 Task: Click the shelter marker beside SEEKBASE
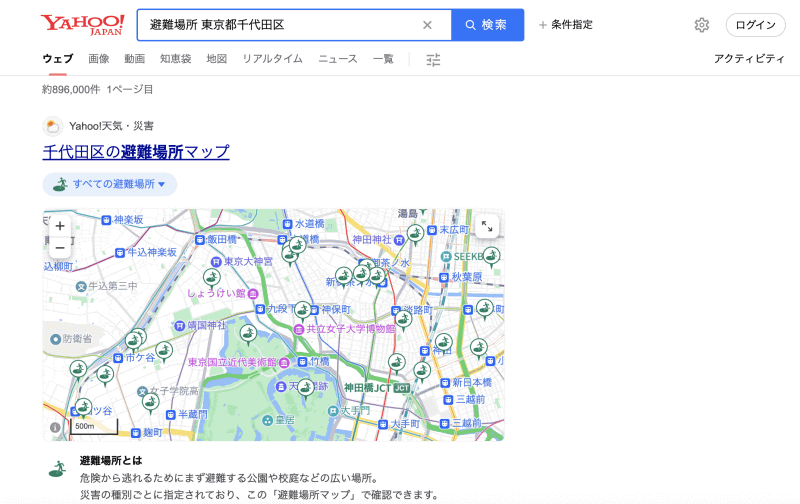491,256
